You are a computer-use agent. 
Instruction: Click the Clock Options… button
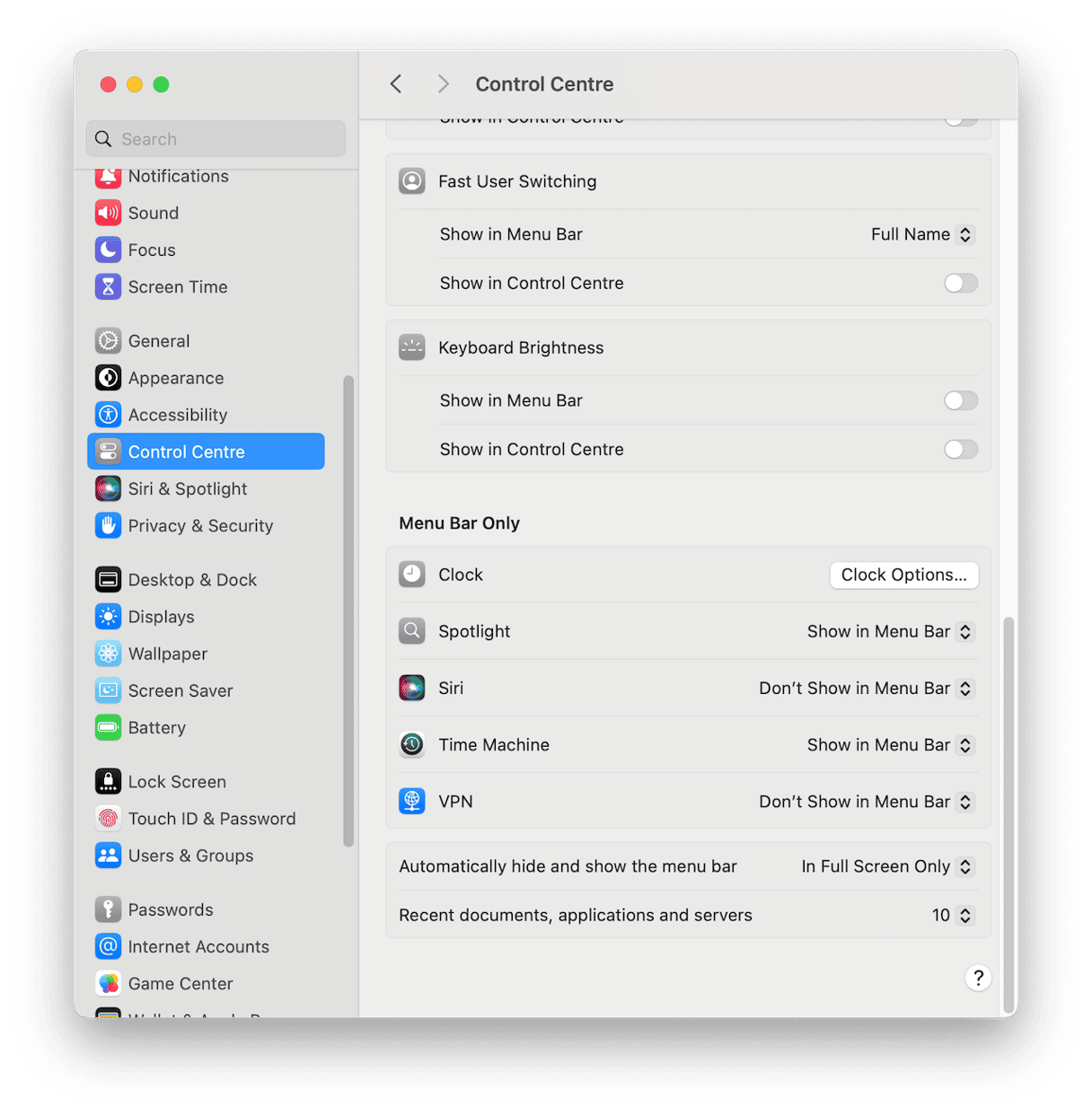903,575
